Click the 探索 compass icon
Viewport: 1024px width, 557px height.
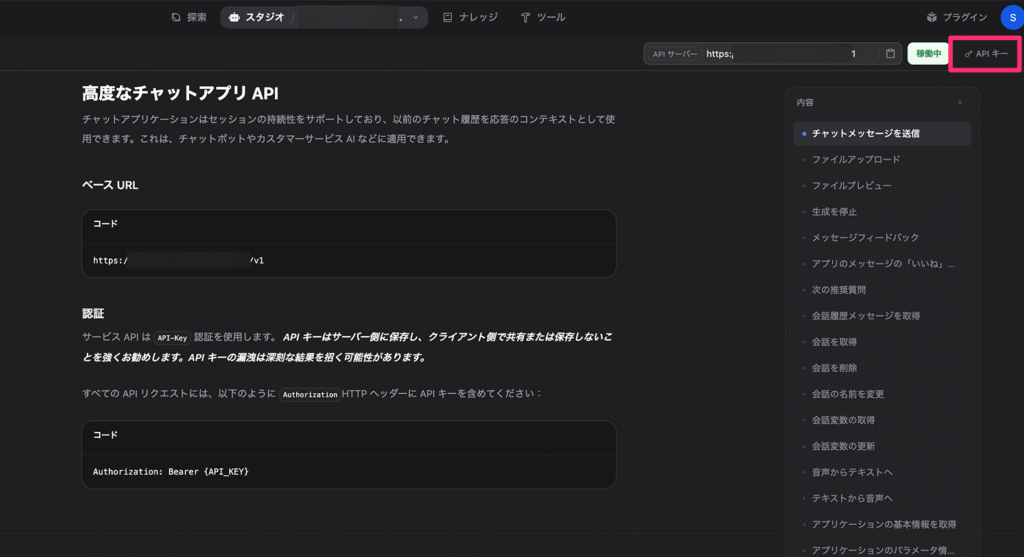[176, 18]
